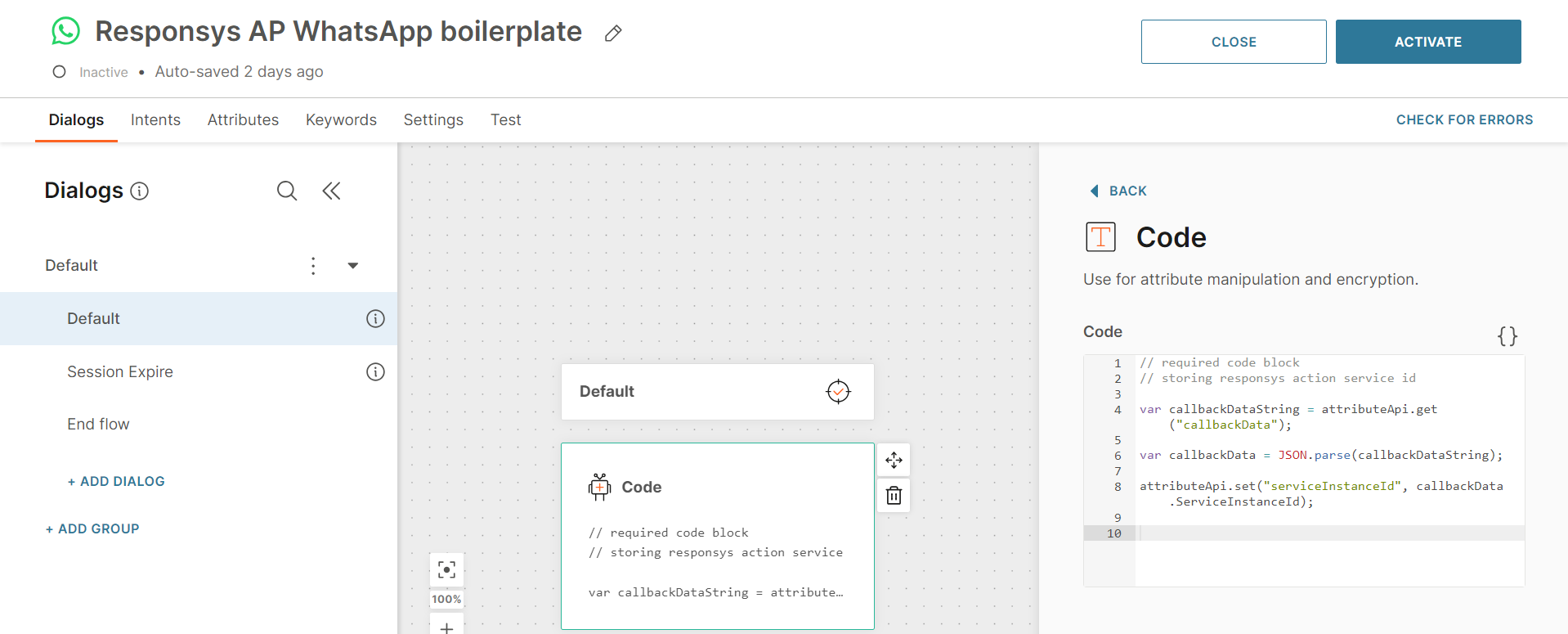Click 'var callbackDataString' line in editor
This screenshot has width=1568, height=634.
click(x=1288, y=417)
